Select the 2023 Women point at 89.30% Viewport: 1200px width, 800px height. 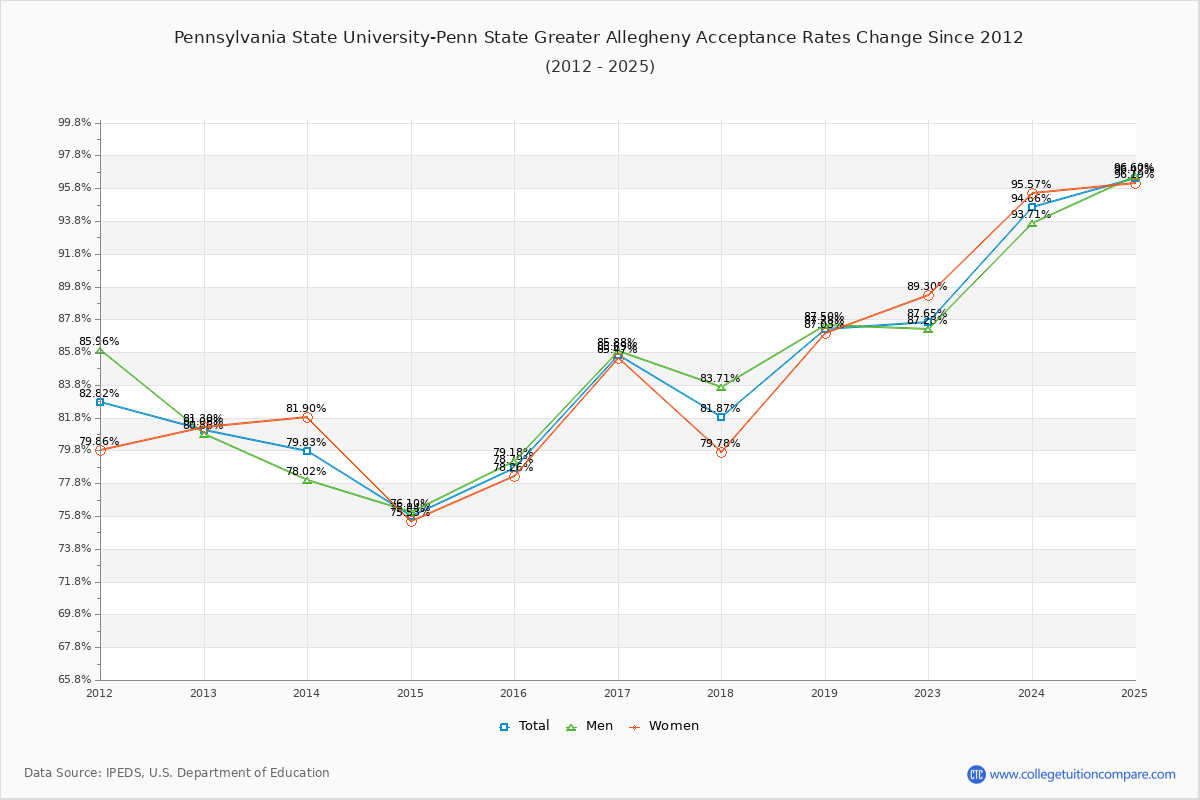coord(928,295)
